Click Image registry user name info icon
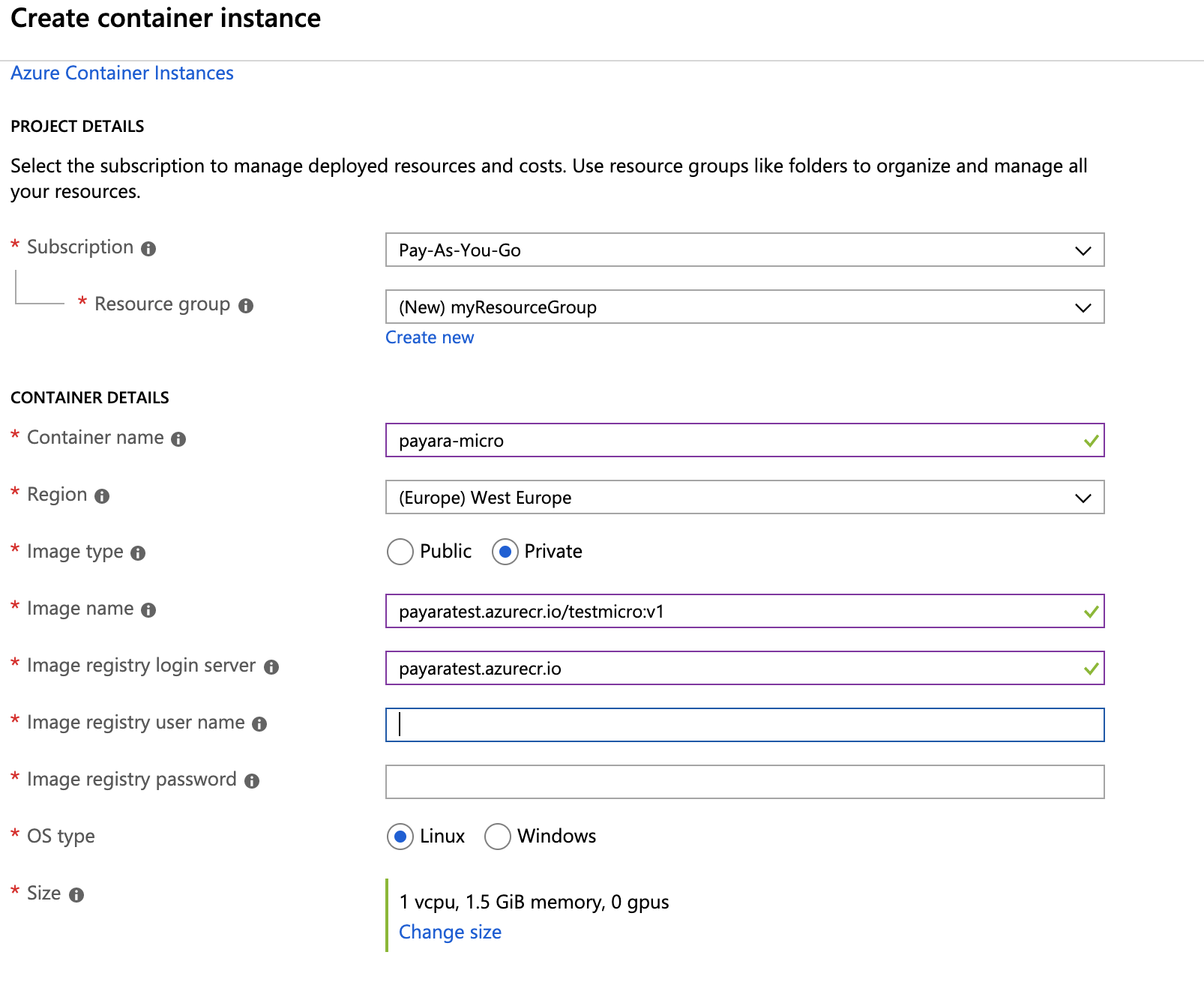The width and height of the screenshot is (1204, 982). coord(259,724)
